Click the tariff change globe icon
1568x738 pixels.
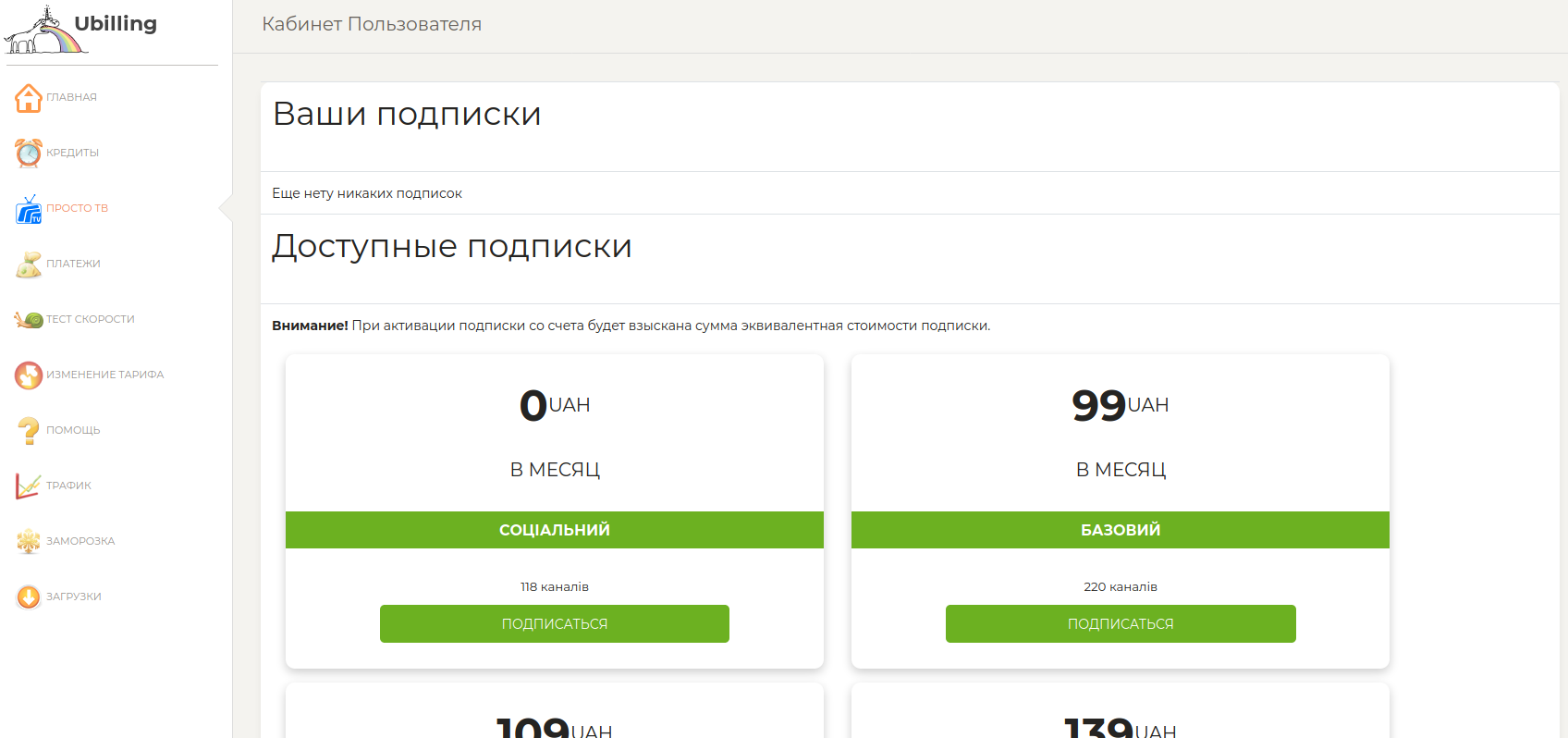(x=29, y=375)
